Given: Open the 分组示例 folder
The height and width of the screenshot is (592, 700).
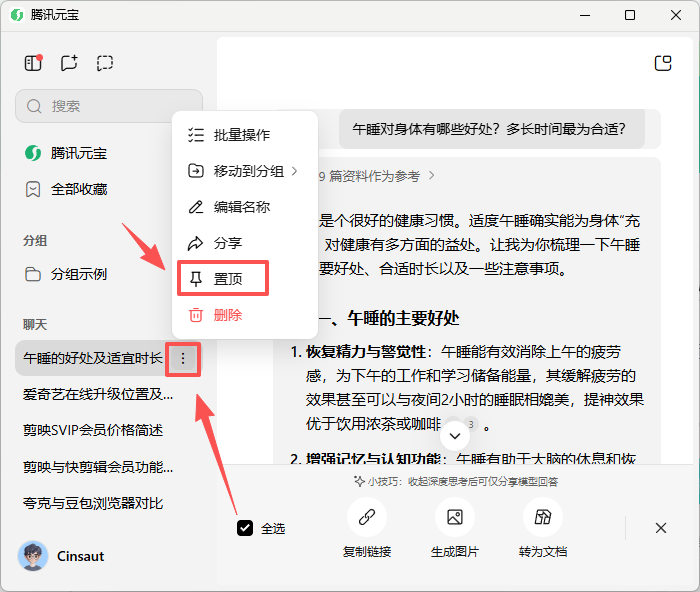Looking at the screenshot, I should (65, 274).
